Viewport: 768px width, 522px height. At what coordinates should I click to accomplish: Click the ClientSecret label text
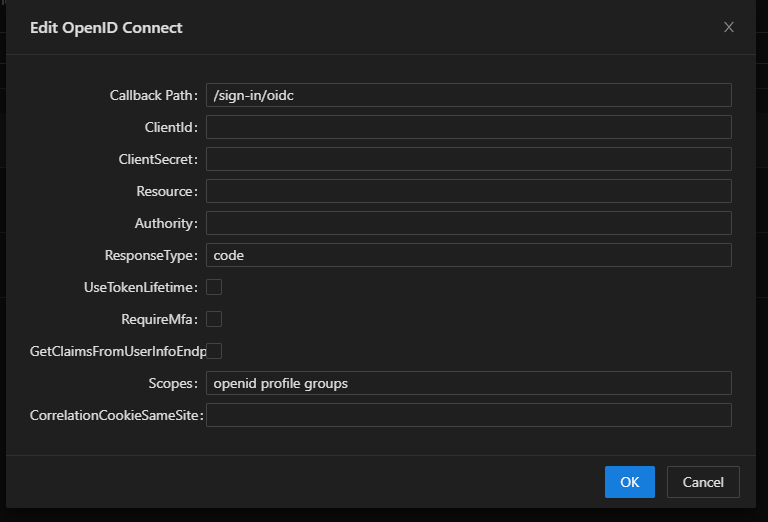pos(158,160)
